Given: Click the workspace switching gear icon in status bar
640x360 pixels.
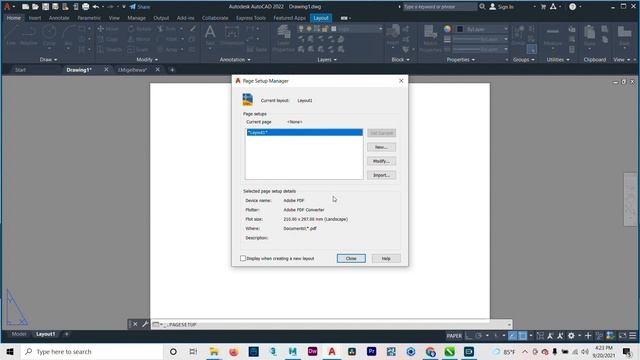Looking at the screenshot, I should [x=571, y=336].
